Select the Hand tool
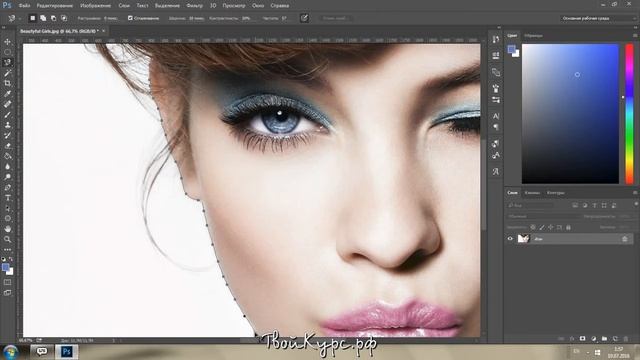640x360 pixels. [7, 229]
